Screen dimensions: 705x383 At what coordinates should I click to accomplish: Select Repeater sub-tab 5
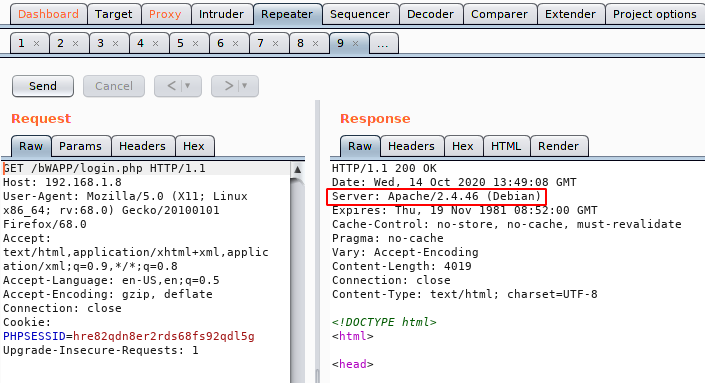[x=180, y=43]
